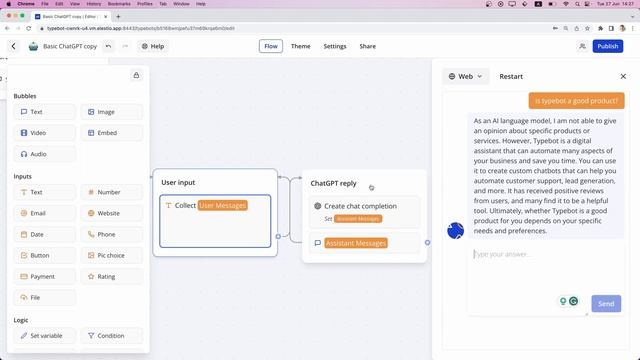Click the User input group's output endpoint
The image size is (640, 360).
click(x=278, y=236)
